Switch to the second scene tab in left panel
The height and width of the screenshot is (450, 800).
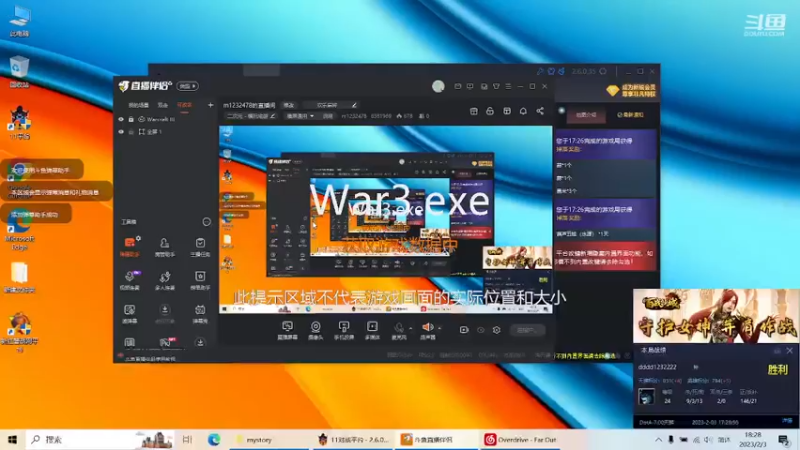pyautogui.click(x=163, y=105)
